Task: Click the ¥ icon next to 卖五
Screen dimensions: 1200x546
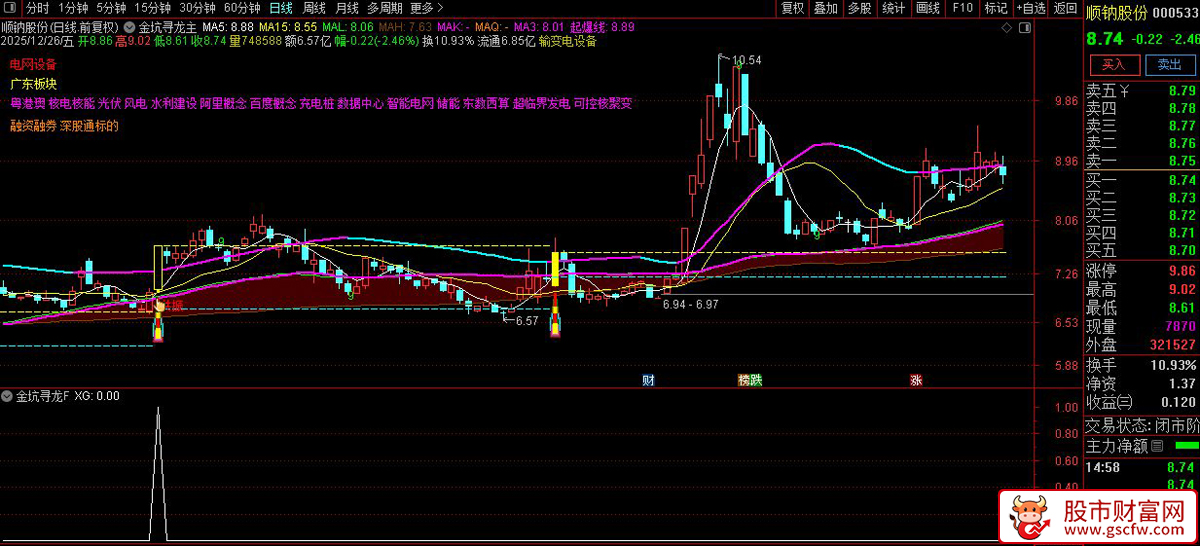Action: [1124, 91]
